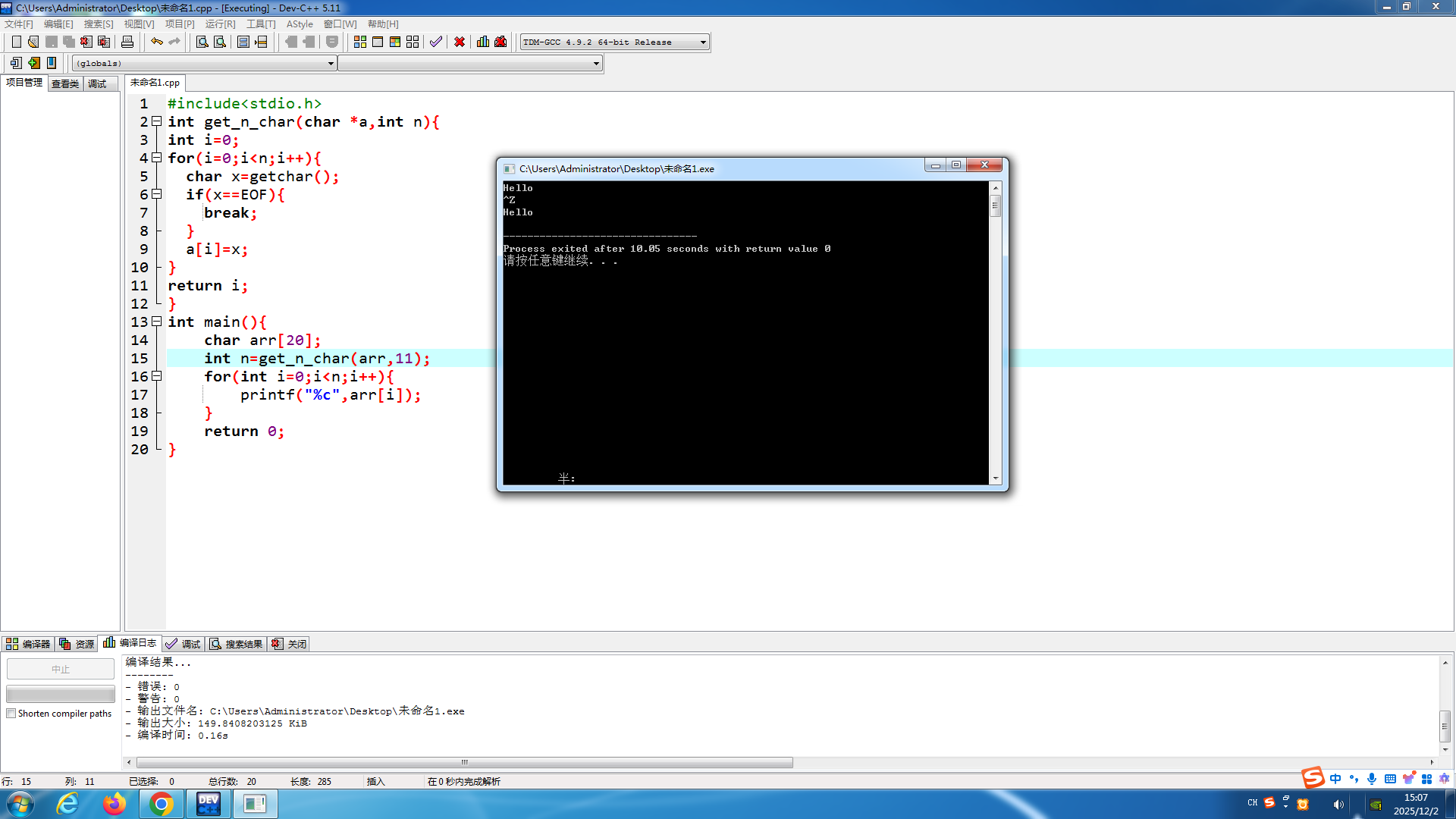The image size is (1456, 819).
Task: Click the Syntax check checkmark icon
Action: pos(435,42)
